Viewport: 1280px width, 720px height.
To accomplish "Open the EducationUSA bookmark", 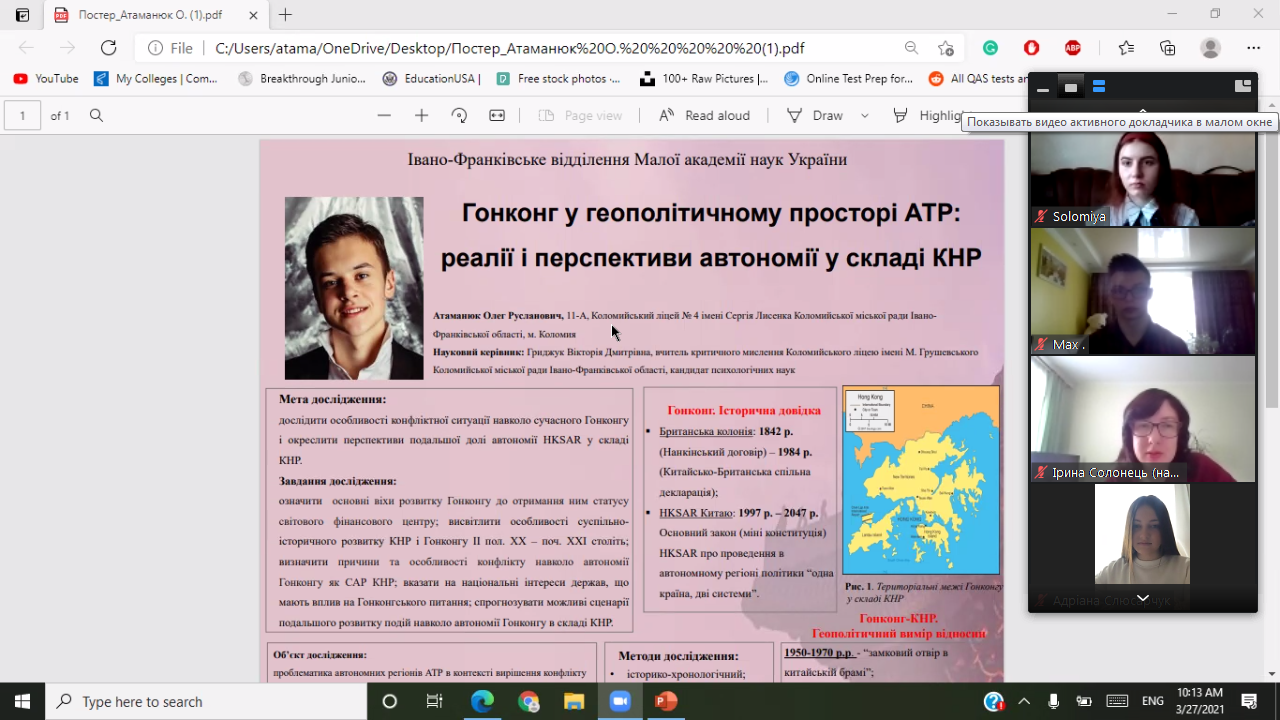I will tap(432, 79).
